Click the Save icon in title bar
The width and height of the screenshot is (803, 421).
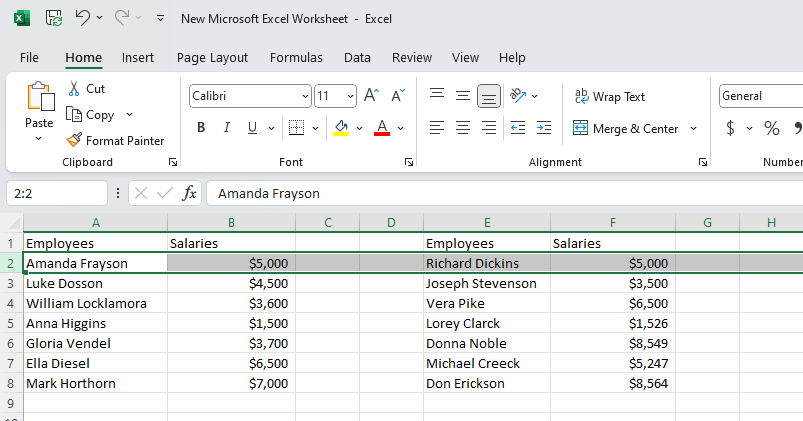pos(54,18)
